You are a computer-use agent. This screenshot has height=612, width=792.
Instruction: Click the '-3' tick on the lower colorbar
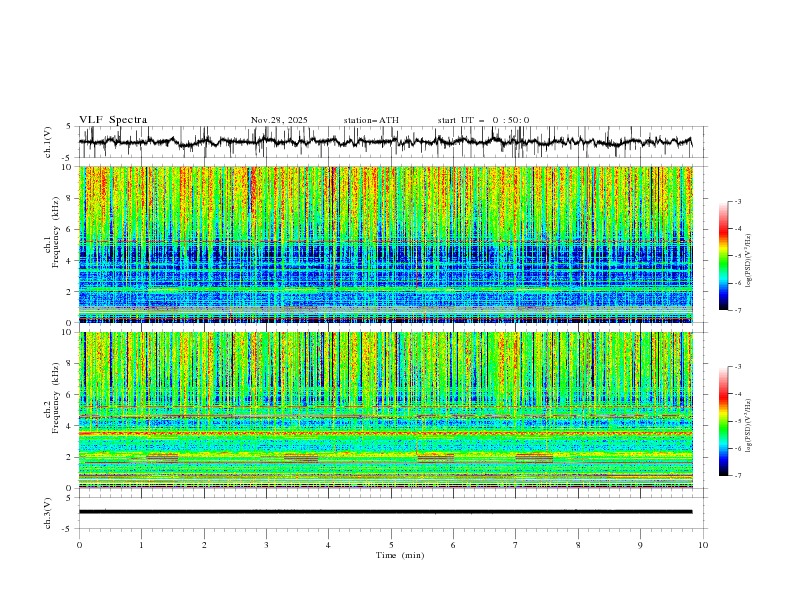(x=737, y=367)
